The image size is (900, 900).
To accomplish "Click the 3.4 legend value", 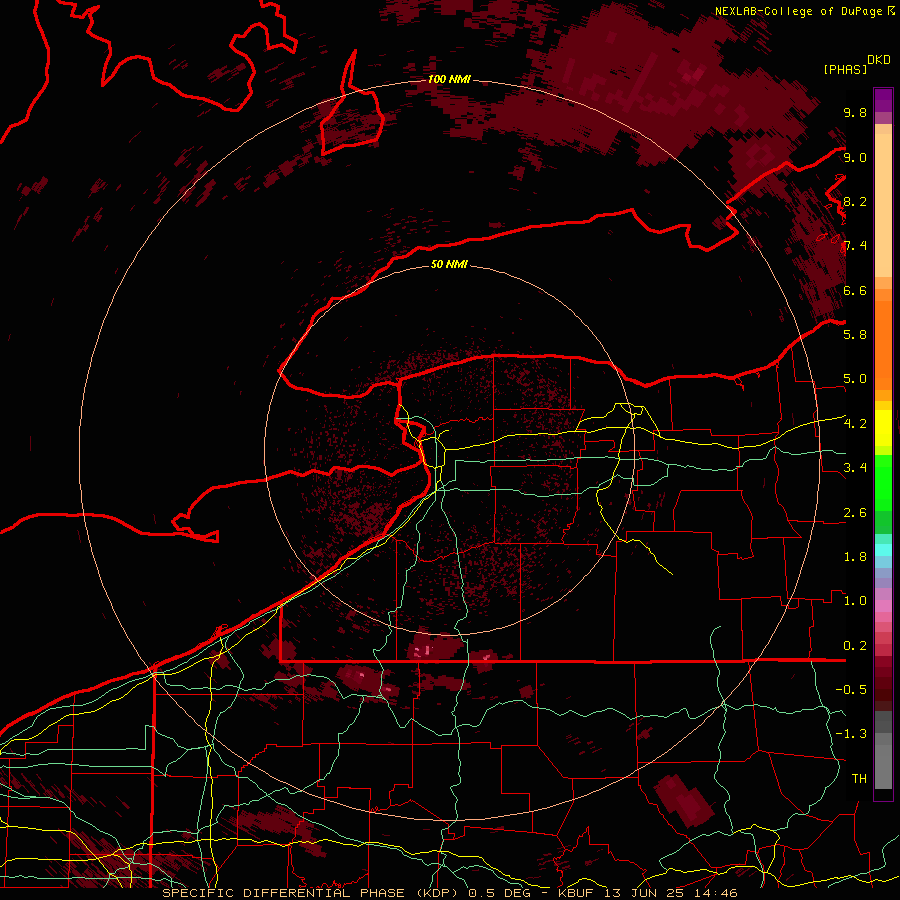I will pyautogui.click(x=855, y=467).
